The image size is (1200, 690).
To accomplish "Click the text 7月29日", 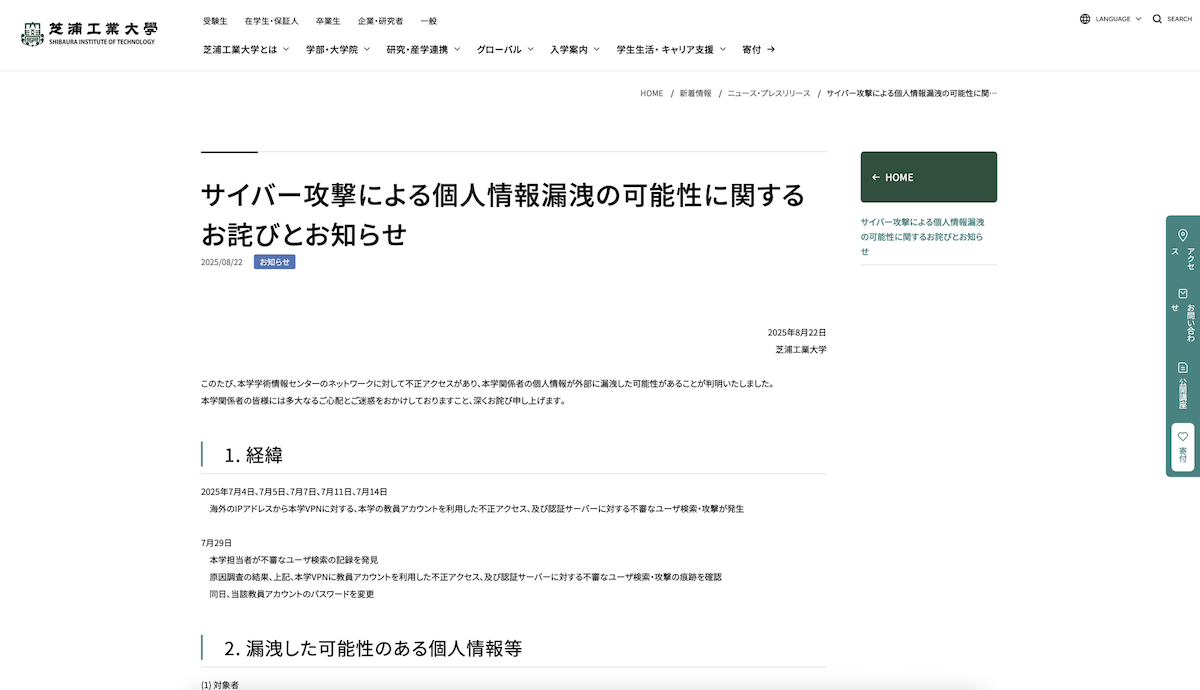I will click(x=216, y=542).
